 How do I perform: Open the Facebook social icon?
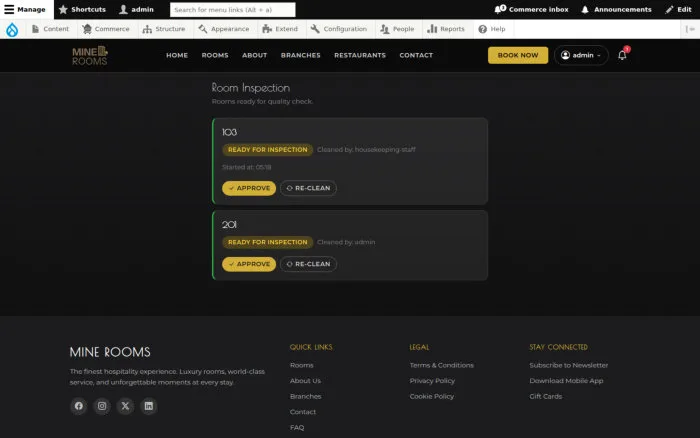pos(79,406)
